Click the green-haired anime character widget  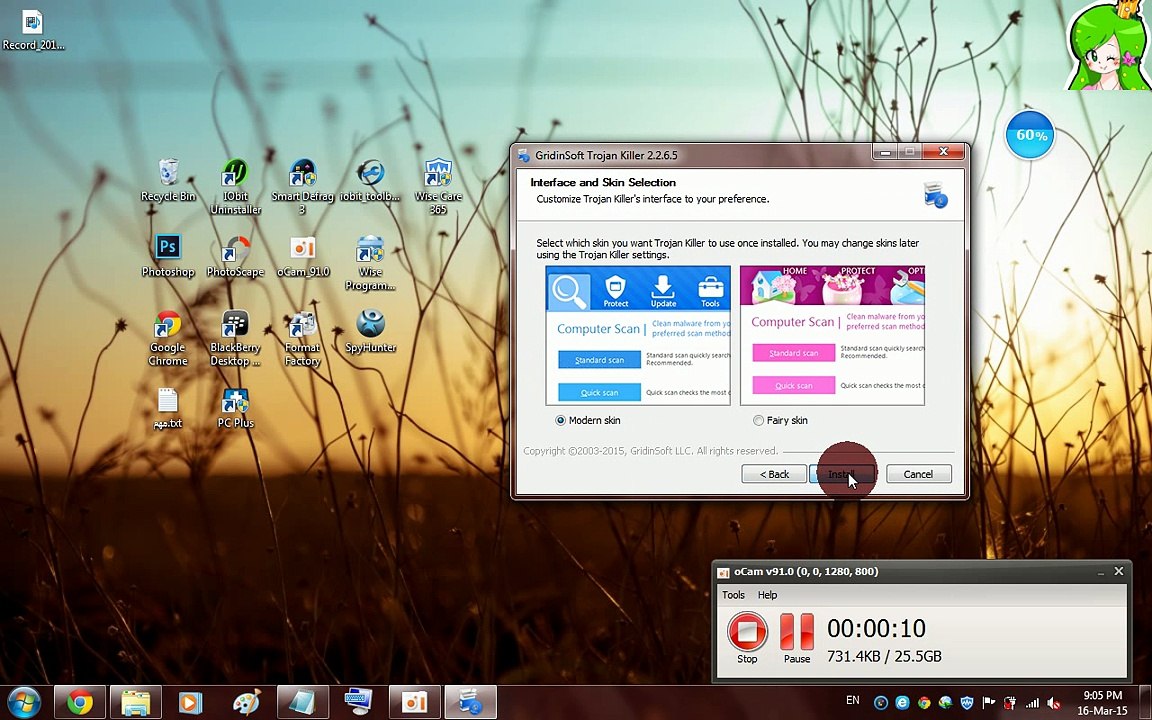point(1108,46)
